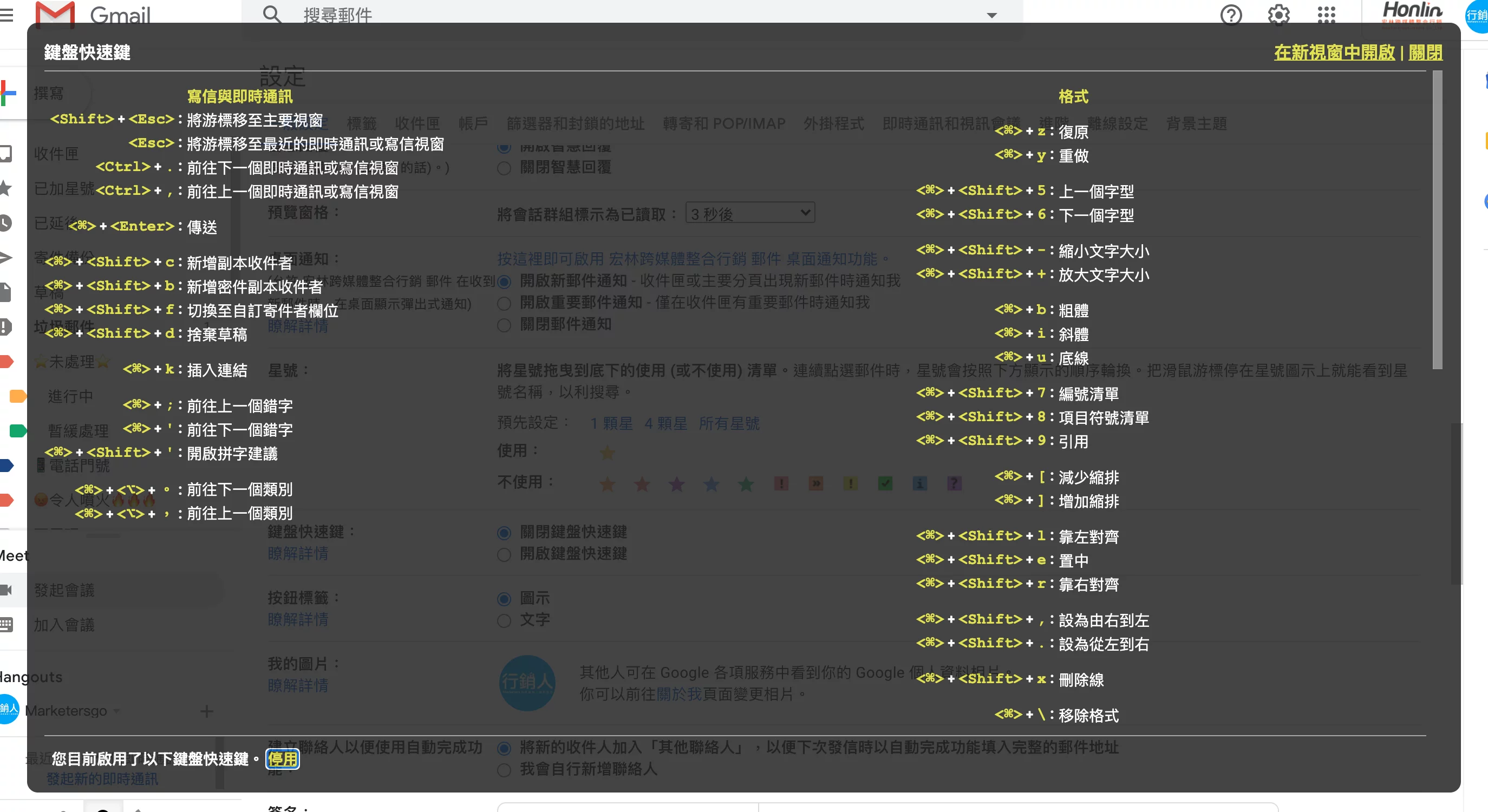1488x812 pixels.
Task: Open the 暫緩處理 label in sidebar
Action: pos(78,431)
